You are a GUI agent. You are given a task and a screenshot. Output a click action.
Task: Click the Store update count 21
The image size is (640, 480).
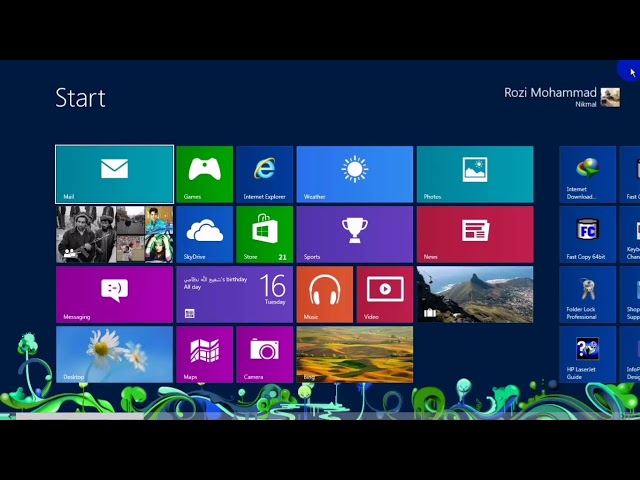tap(282, 257)
